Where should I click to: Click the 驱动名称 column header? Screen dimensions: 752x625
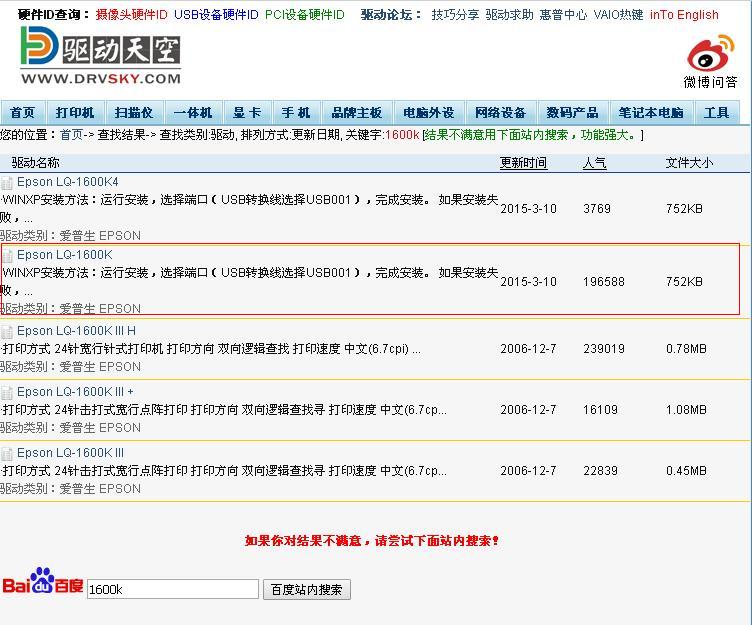[x=35, y=163]
